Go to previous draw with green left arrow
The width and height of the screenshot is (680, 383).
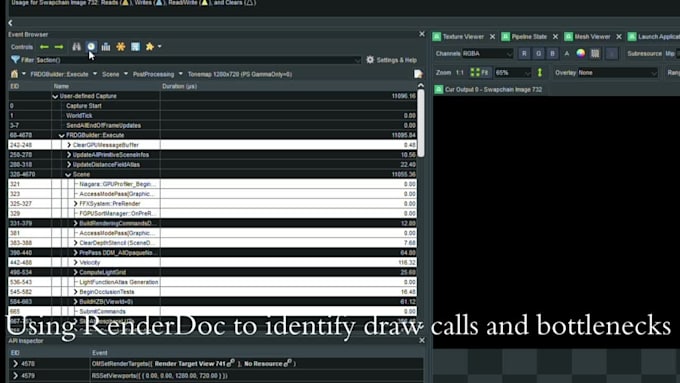[44, 47]
